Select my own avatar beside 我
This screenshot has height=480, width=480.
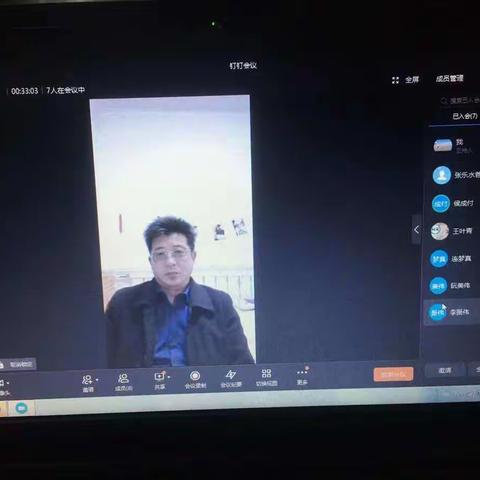[x=443, y=146]
